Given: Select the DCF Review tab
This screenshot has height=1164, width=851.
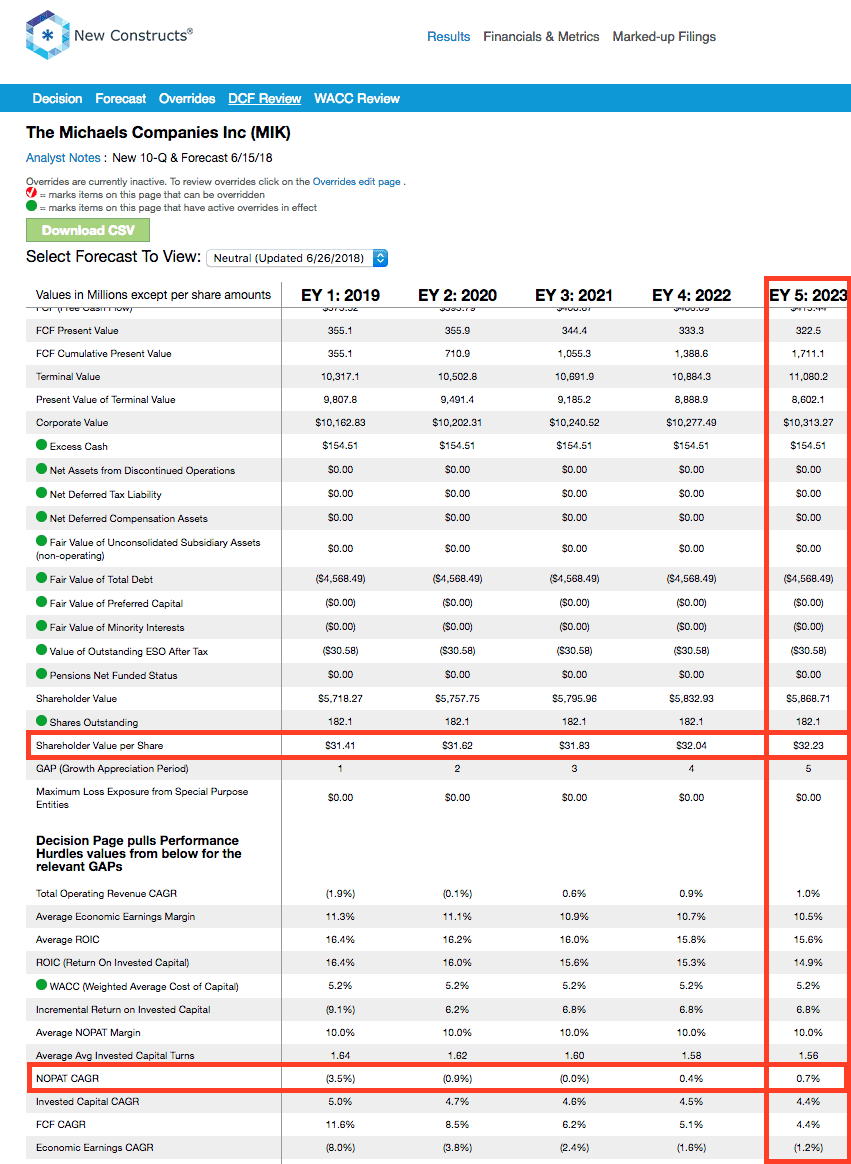Looking at the screenshot, I should tap(264, 99).
